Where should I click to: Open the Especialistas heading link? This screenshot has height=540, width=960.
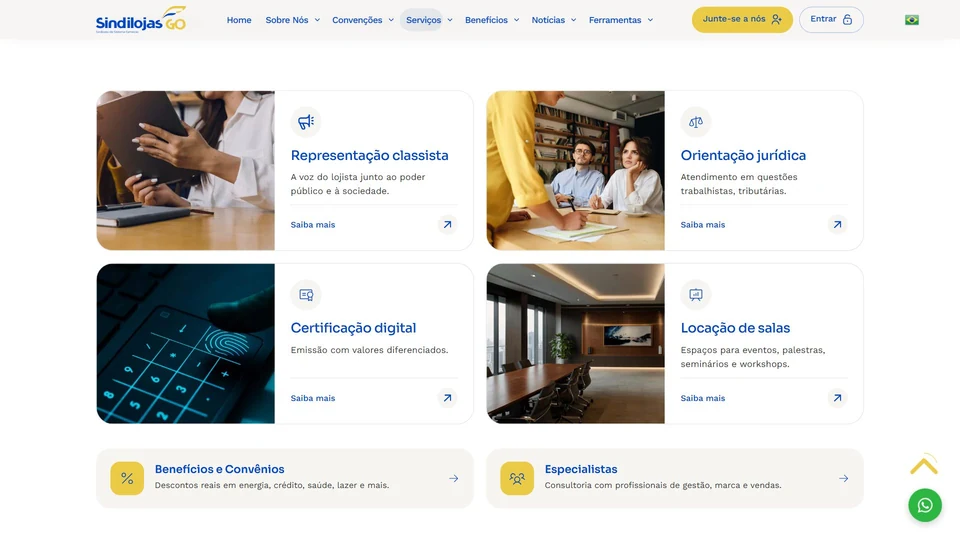tap(581, 469)
